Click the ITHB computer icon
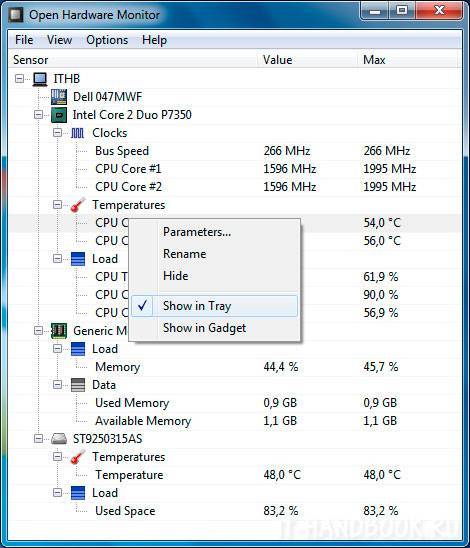 pos(40,79)
